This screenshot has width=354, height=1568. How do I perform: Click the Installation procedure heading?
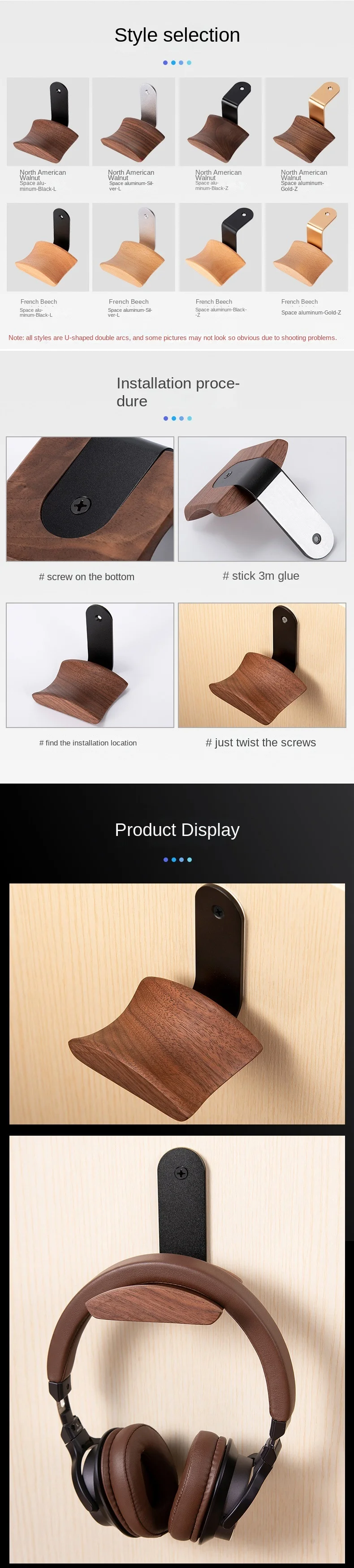[x=178, y=392]
